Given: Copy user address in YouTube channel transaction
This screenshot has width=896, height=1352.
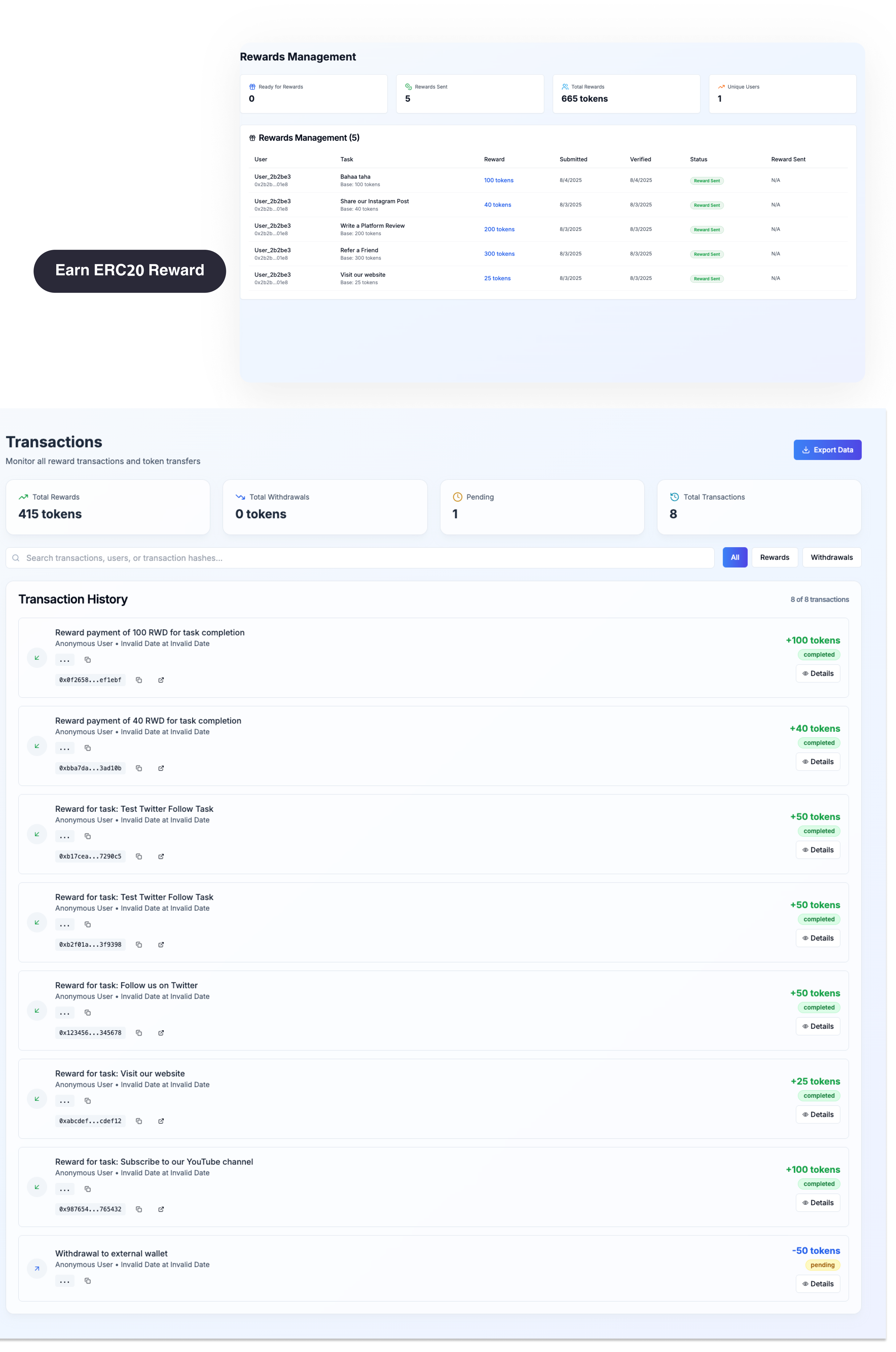Looking at the screenshot, I should 87,1188.
